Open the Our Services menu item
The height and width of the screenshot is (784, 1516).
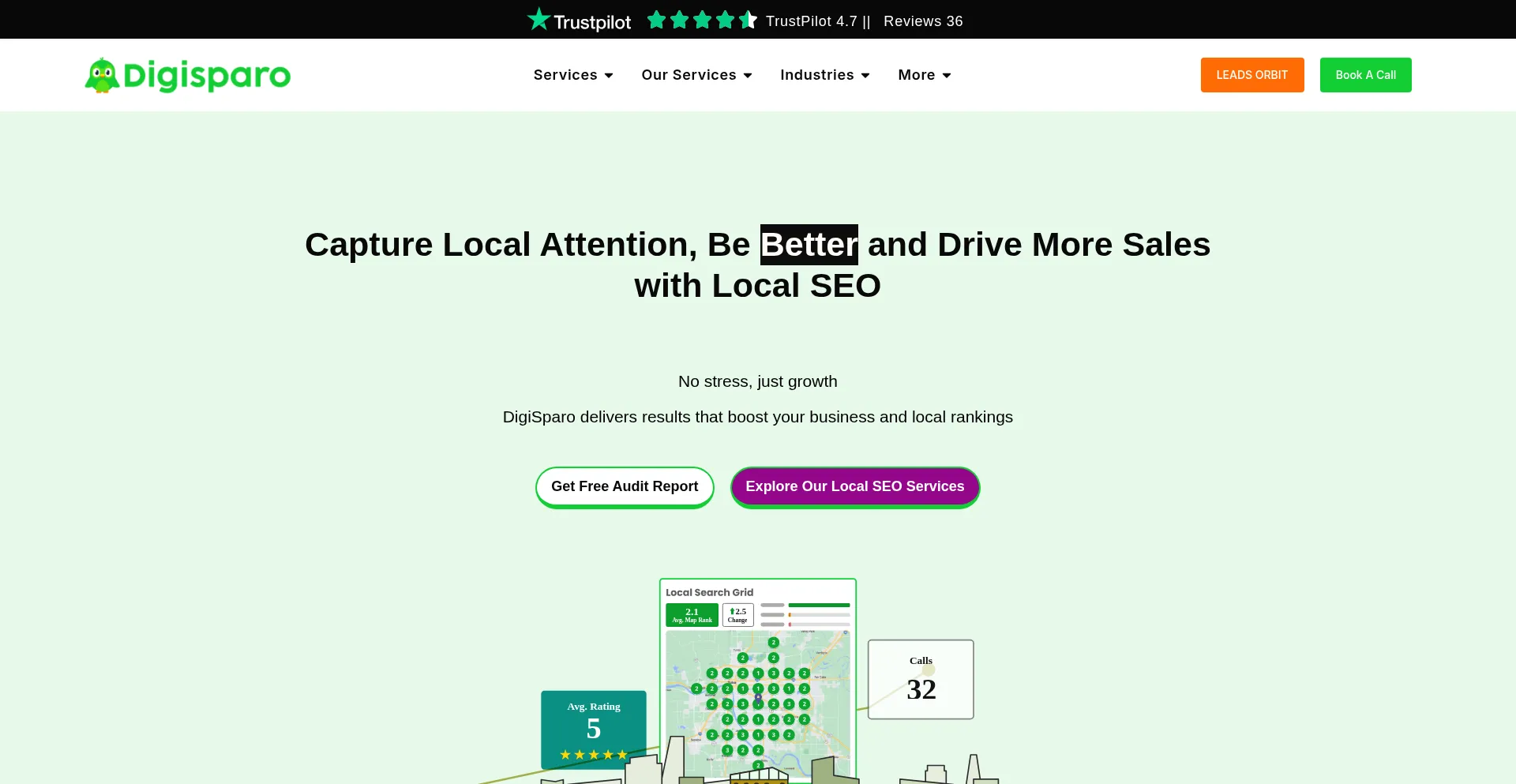tap(689, 75)
